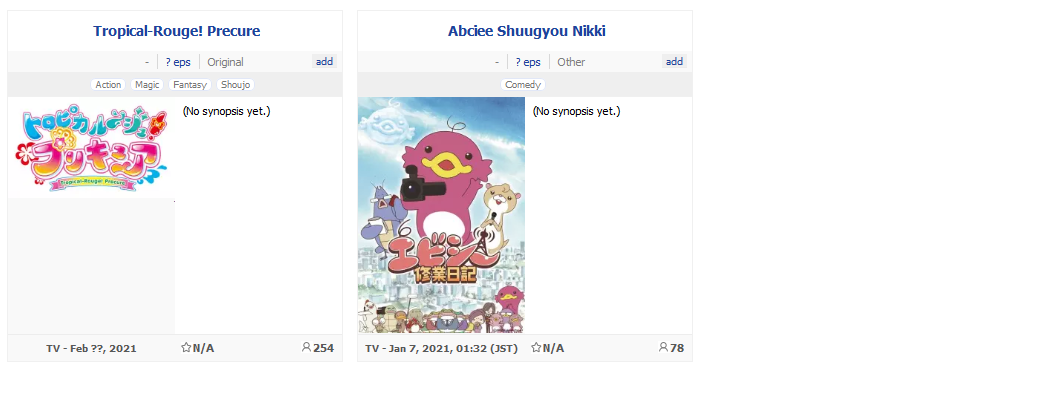Screen dimensions: 1049x396
Task: Click the members icon next to 254
Action: tap(306, 348)
